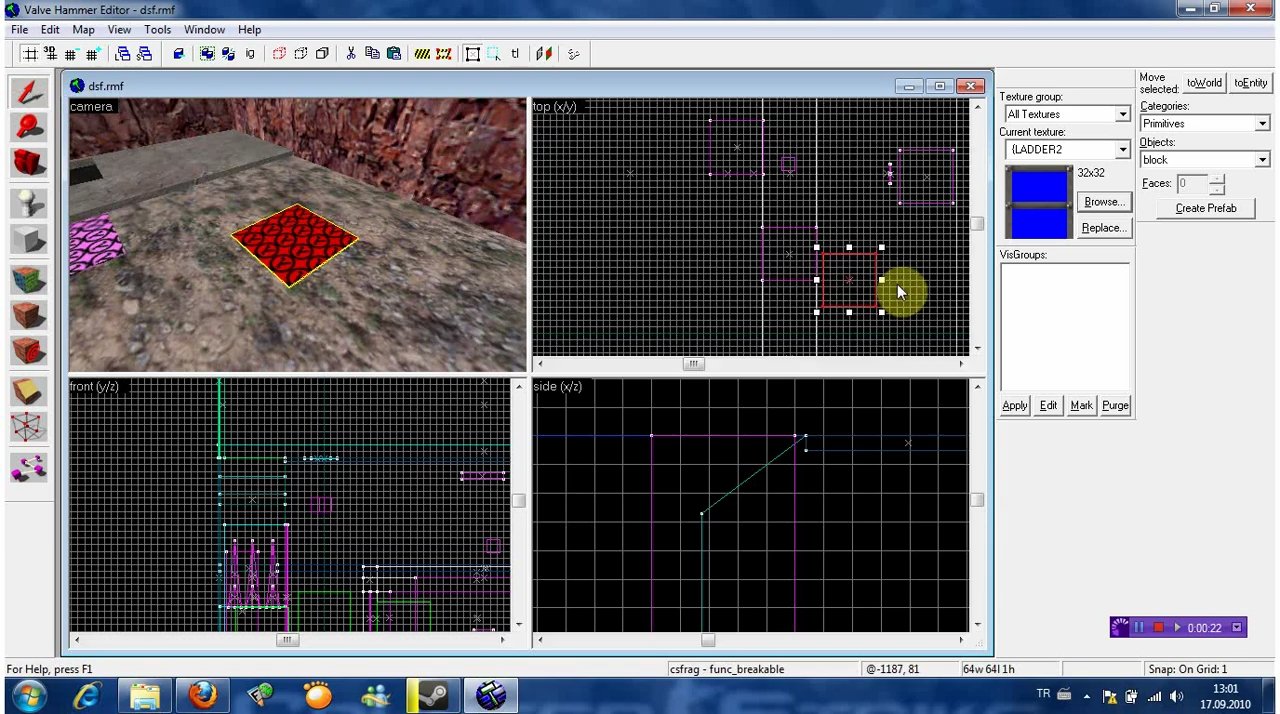Pause the screen recorder
The image size is (1280, 714).
coord(1138,628)
